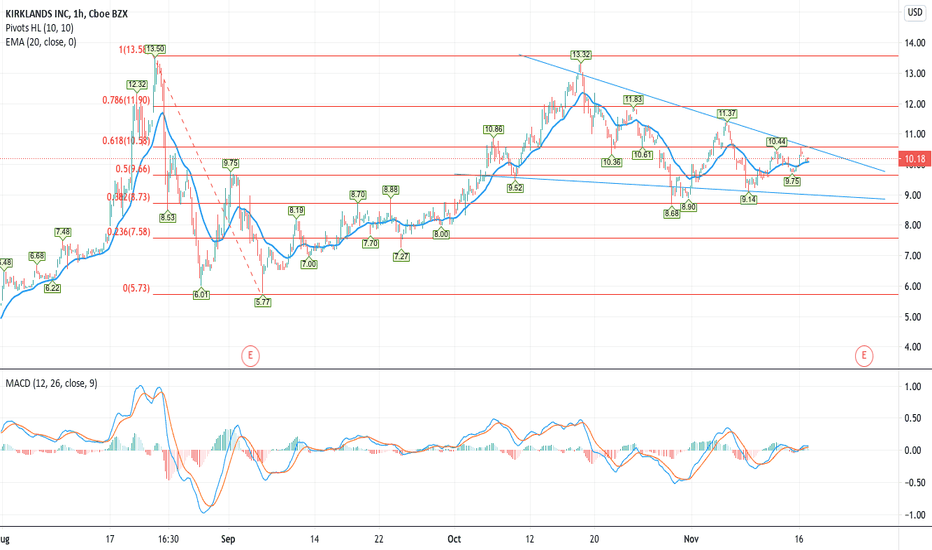Select the EMA (20, close, 0) indicator legend

pyautogui.click(x=41, y=42)
